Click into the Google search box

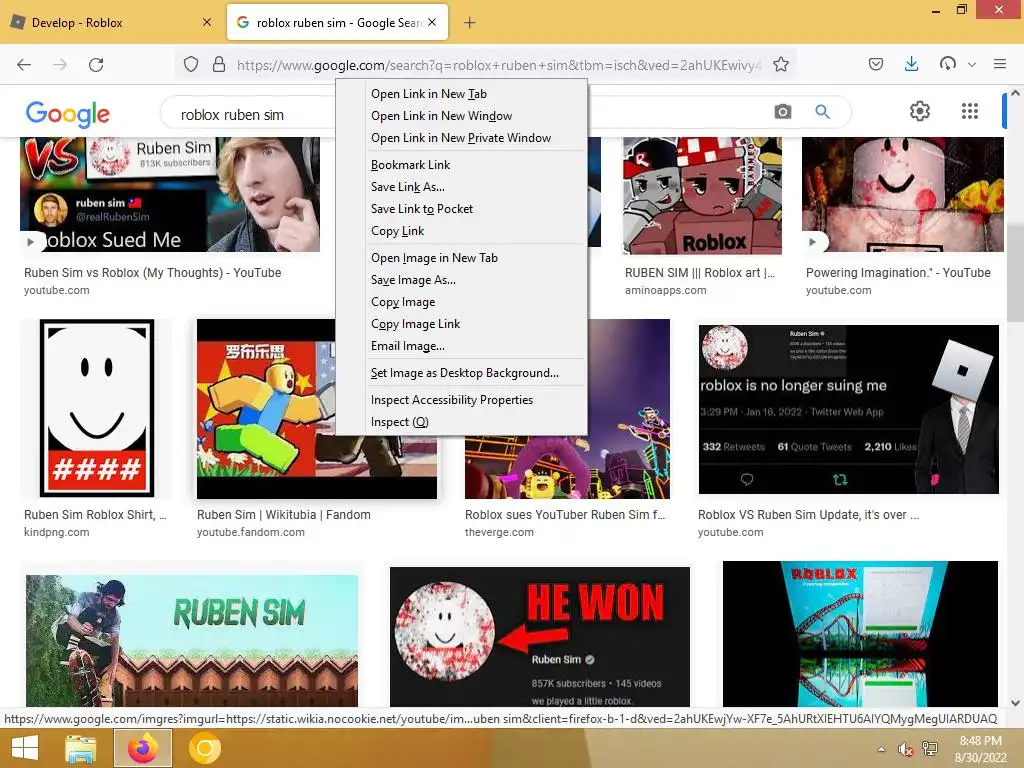[248, 115]
